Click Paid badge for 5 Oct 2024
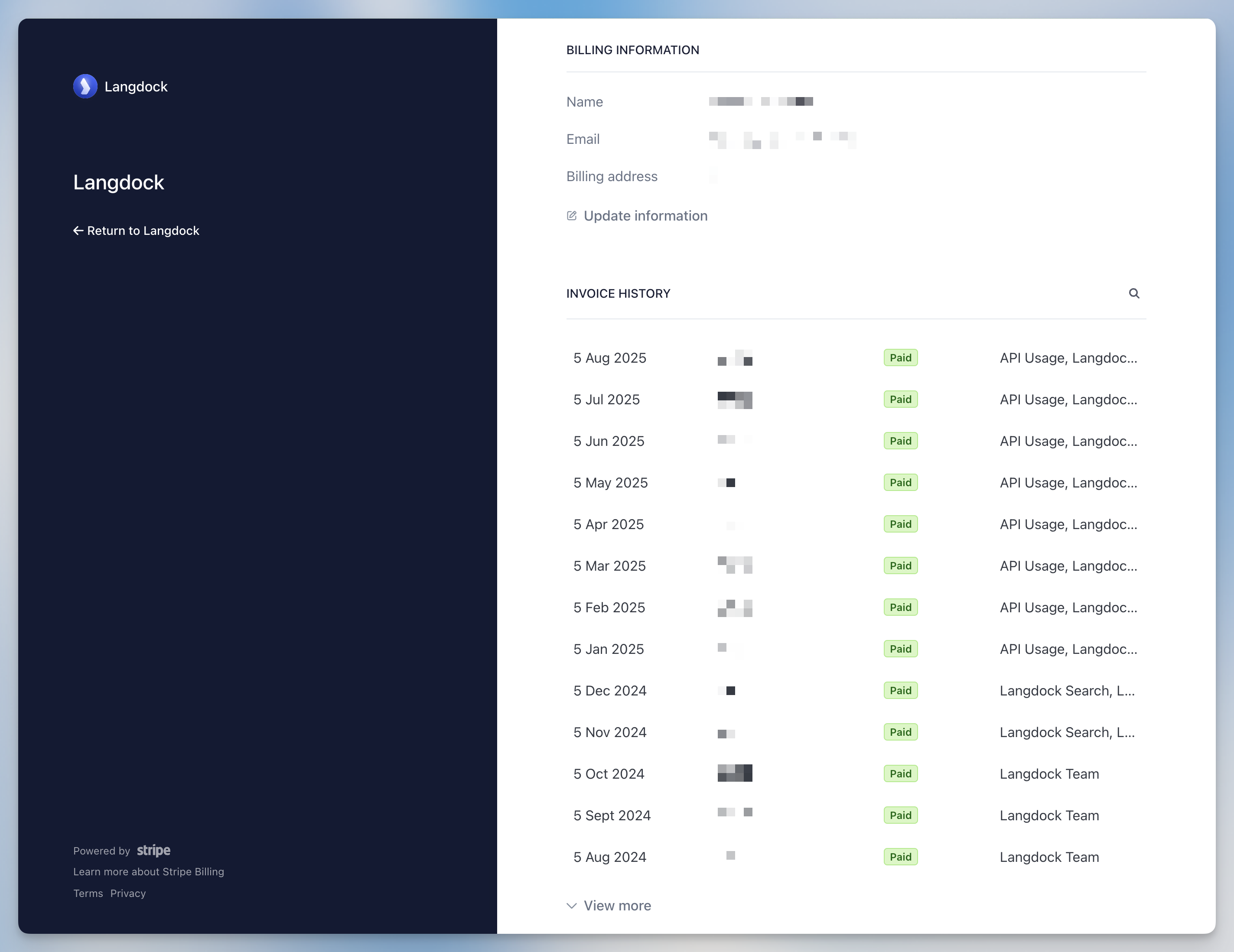This screenshot has height=952, width=1234. (x=901, y=773)
